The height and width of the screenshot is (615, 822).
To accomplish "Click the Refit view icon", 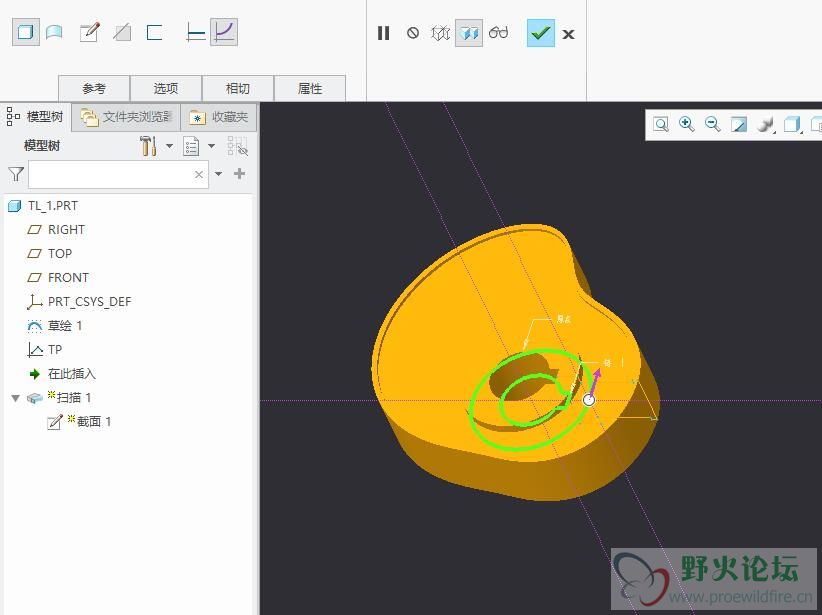I will (661, 124).
